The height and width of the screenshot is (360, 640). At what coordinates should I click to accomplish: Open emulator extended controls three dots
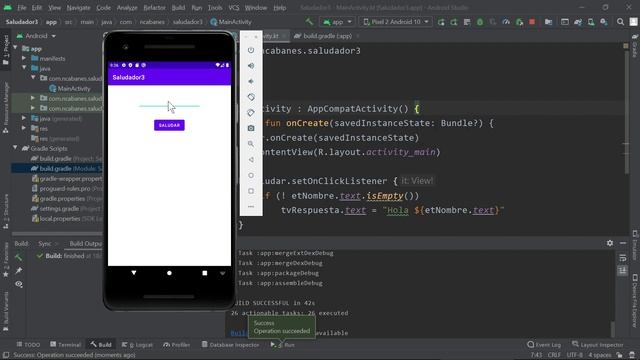[251, 207]
